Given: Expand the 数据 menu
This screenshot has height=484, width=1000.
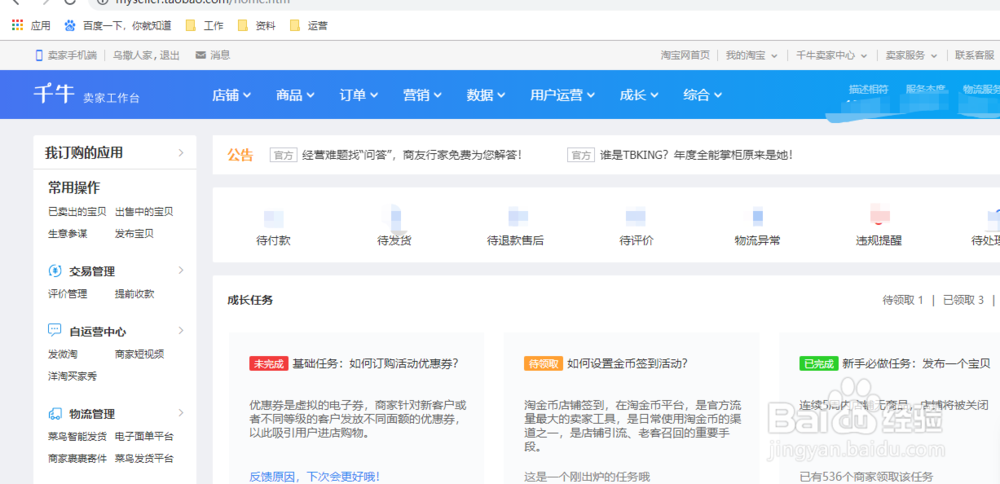Looking at the screenshot, I should click(486, 95).
